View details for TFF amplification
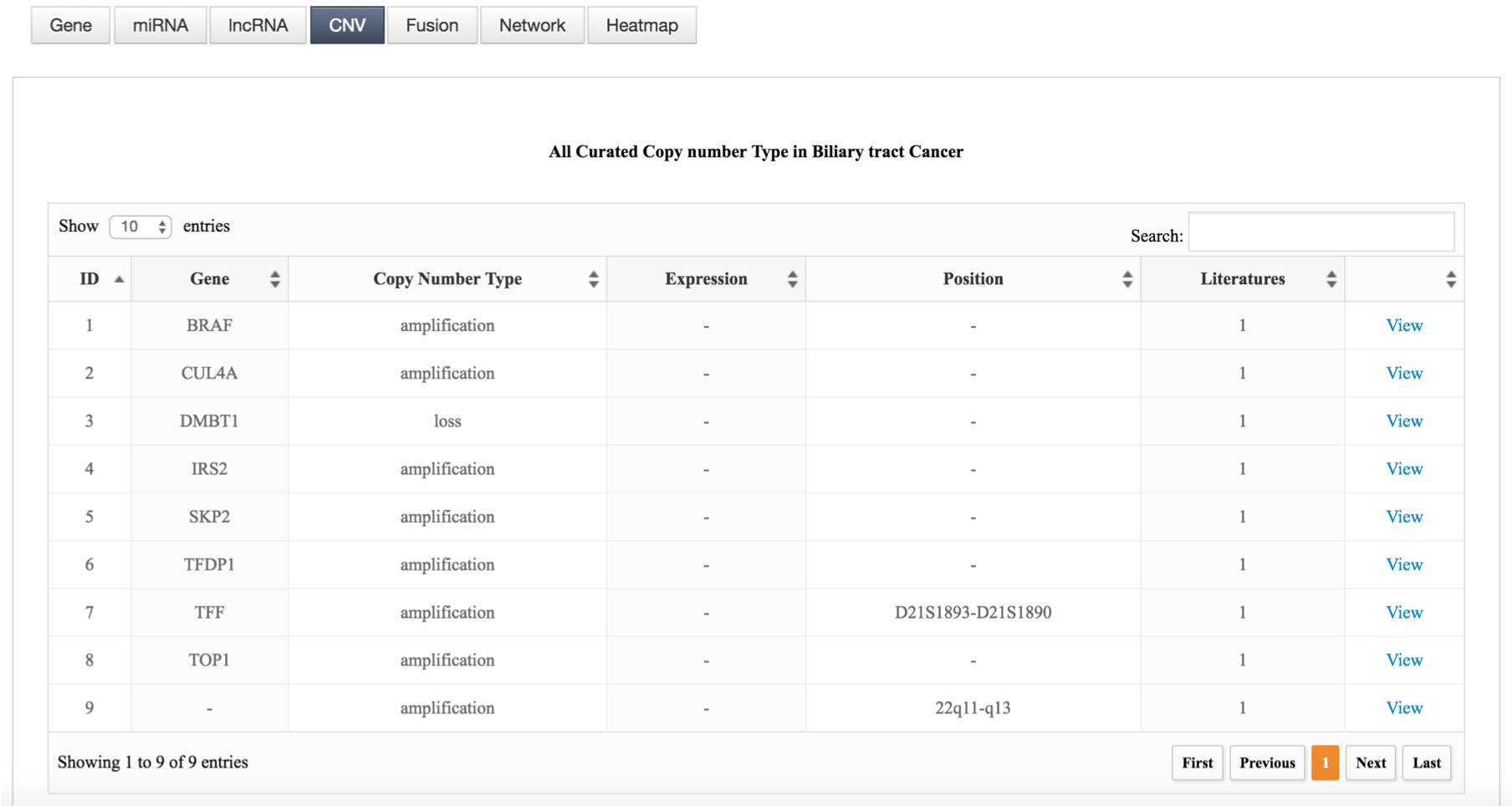 (1403, 613)
